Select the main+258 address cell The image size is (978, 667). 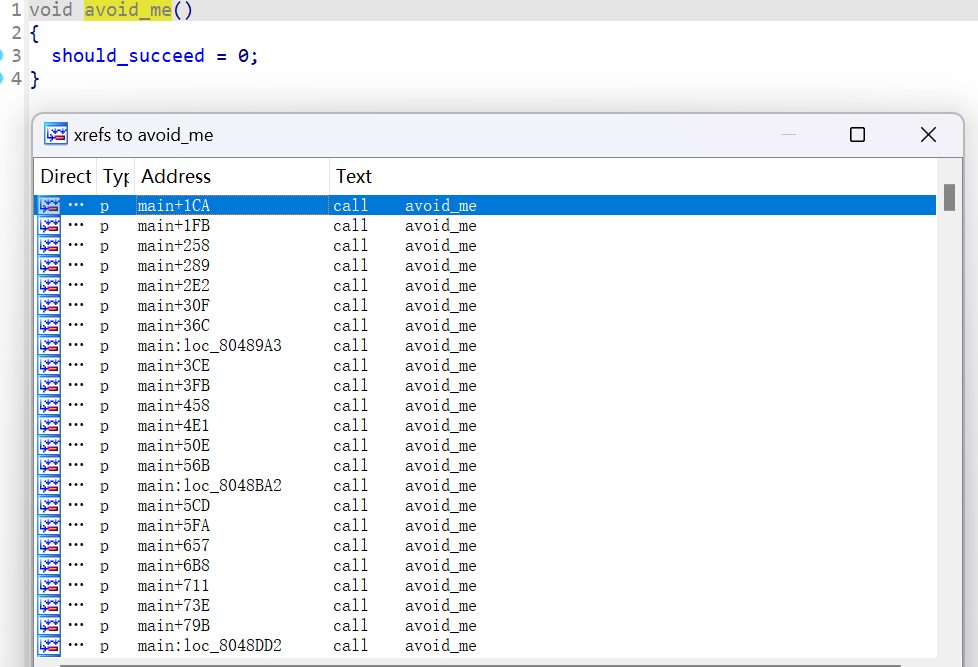tap(232, 245)
